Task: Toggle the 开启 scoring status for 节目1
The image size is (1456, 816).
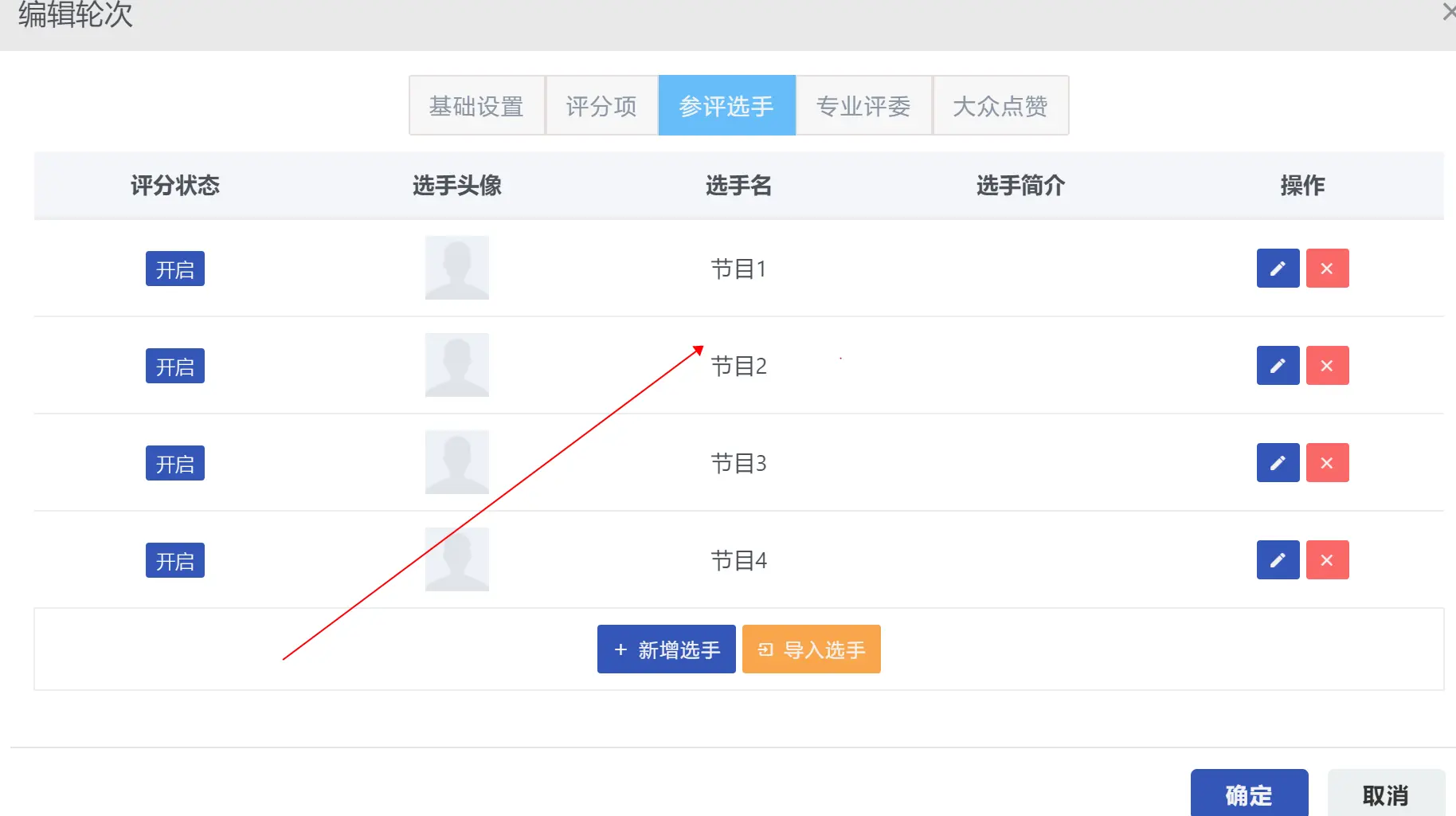Action: 175,269
